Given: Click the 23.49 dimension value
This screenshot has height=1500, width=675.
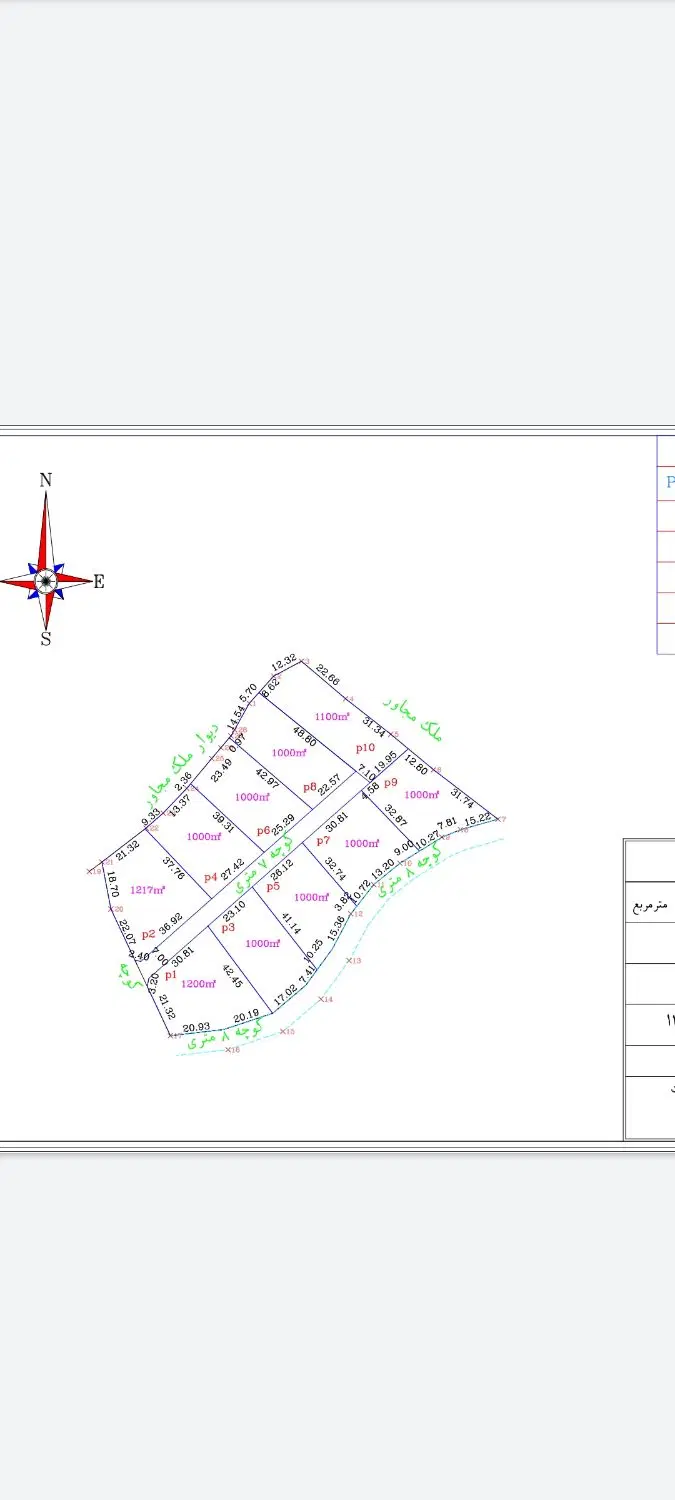Looking at the screenshot, I should (222, 771).
